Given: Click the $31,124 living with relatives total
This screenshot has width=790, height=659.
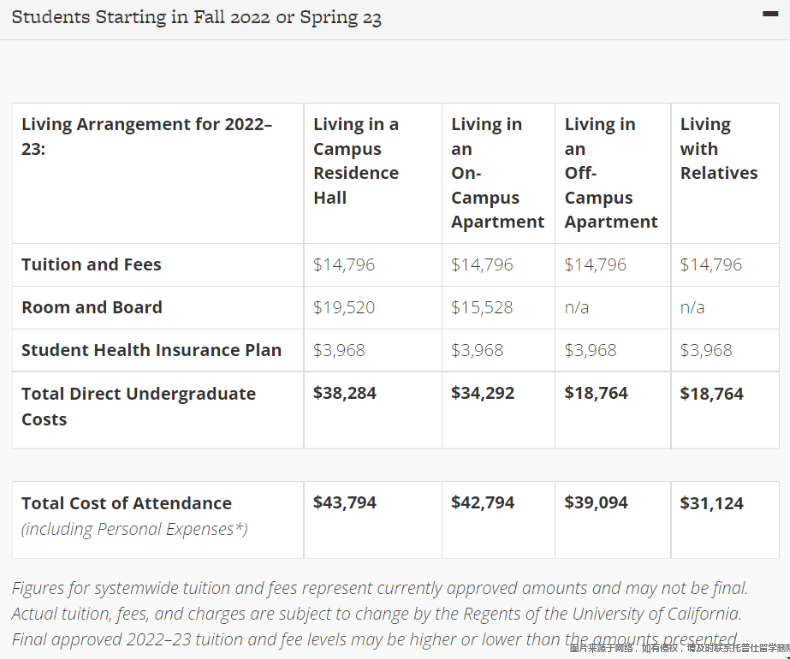Looking at the screenshot, I should pyautogui.click(x=711, y=503).
